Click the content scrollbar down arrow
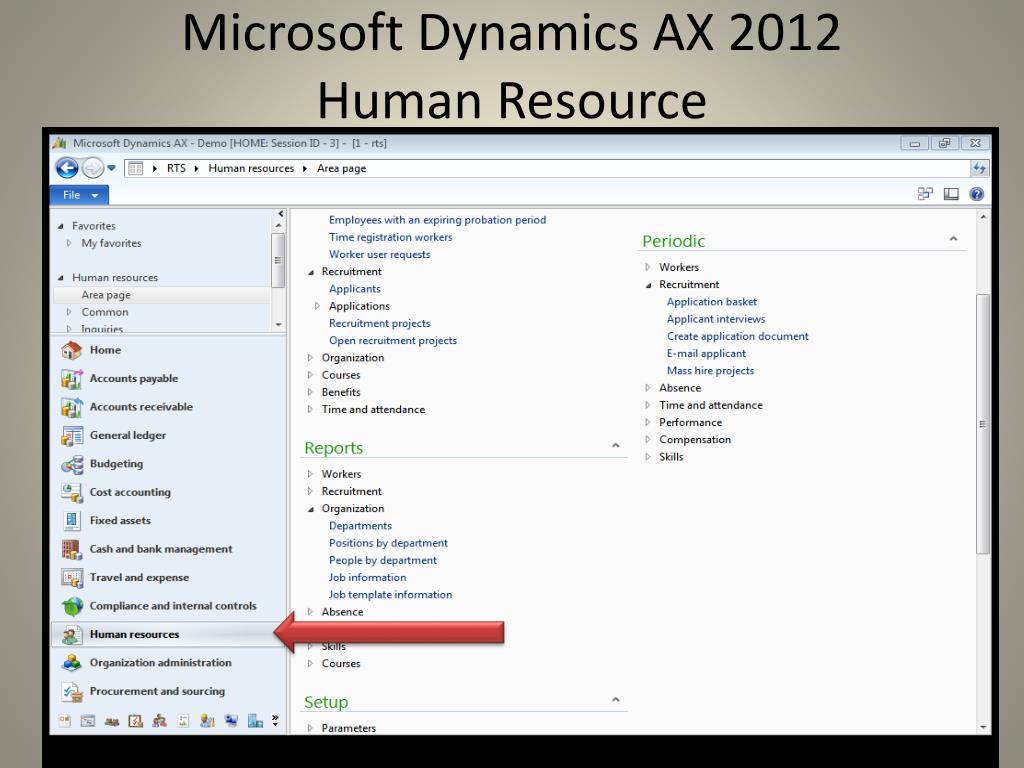The width and height of the screenshot is (1024, 768). [x=983, y=727]
